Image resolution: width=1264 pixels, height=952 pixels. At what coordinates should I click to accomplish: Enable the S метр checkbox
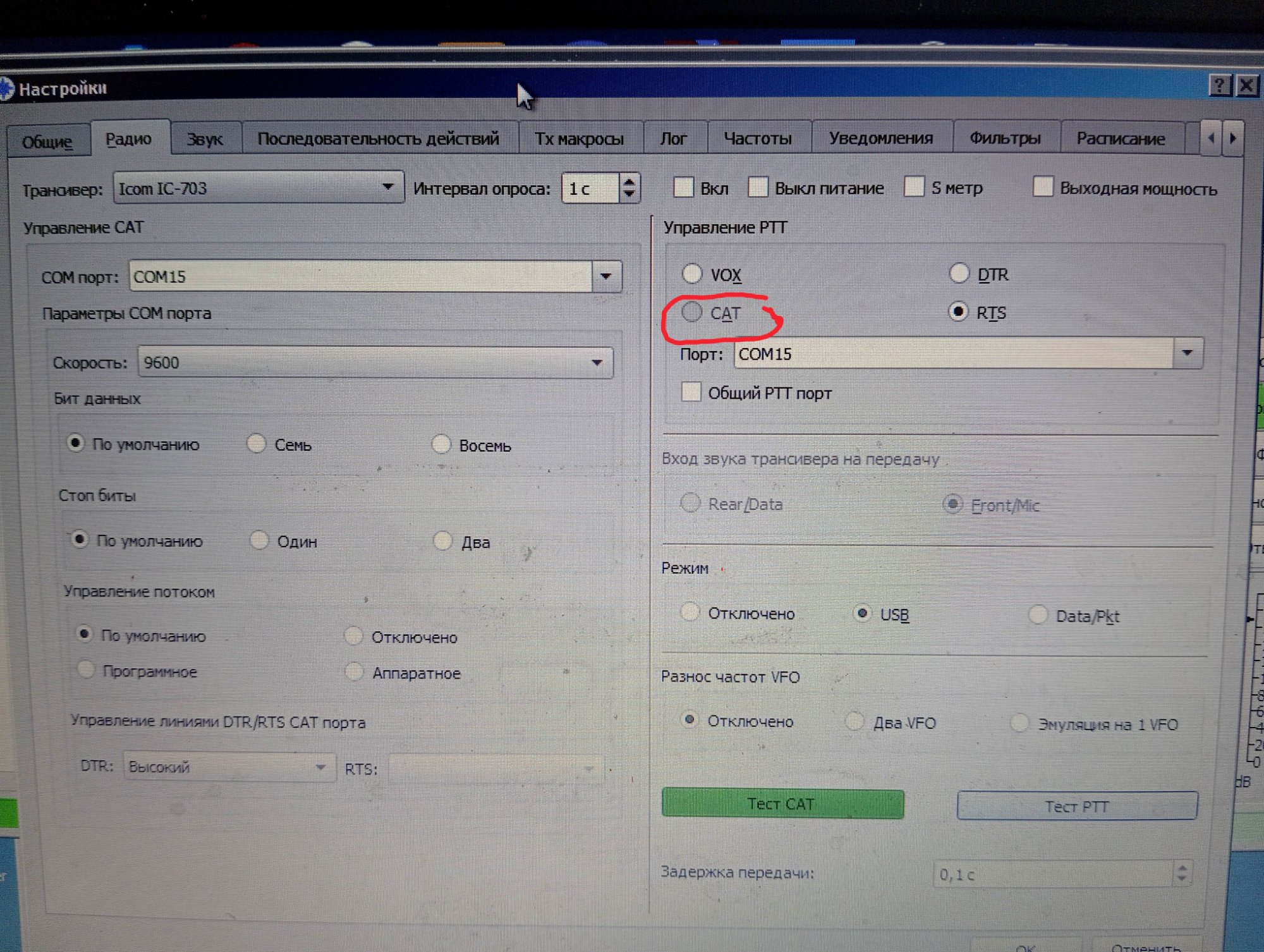point(914,187)
